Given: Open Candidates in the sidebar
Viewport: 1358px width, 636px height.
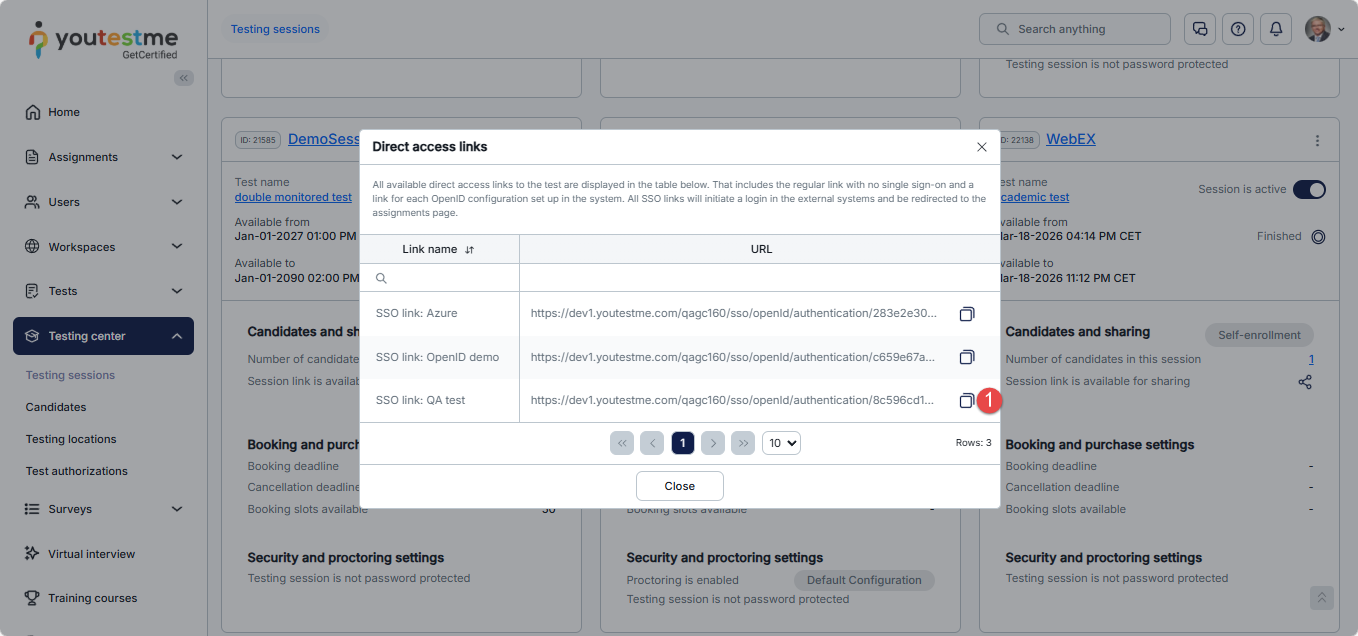Looking at the screenshot, I should pos(56,407).
